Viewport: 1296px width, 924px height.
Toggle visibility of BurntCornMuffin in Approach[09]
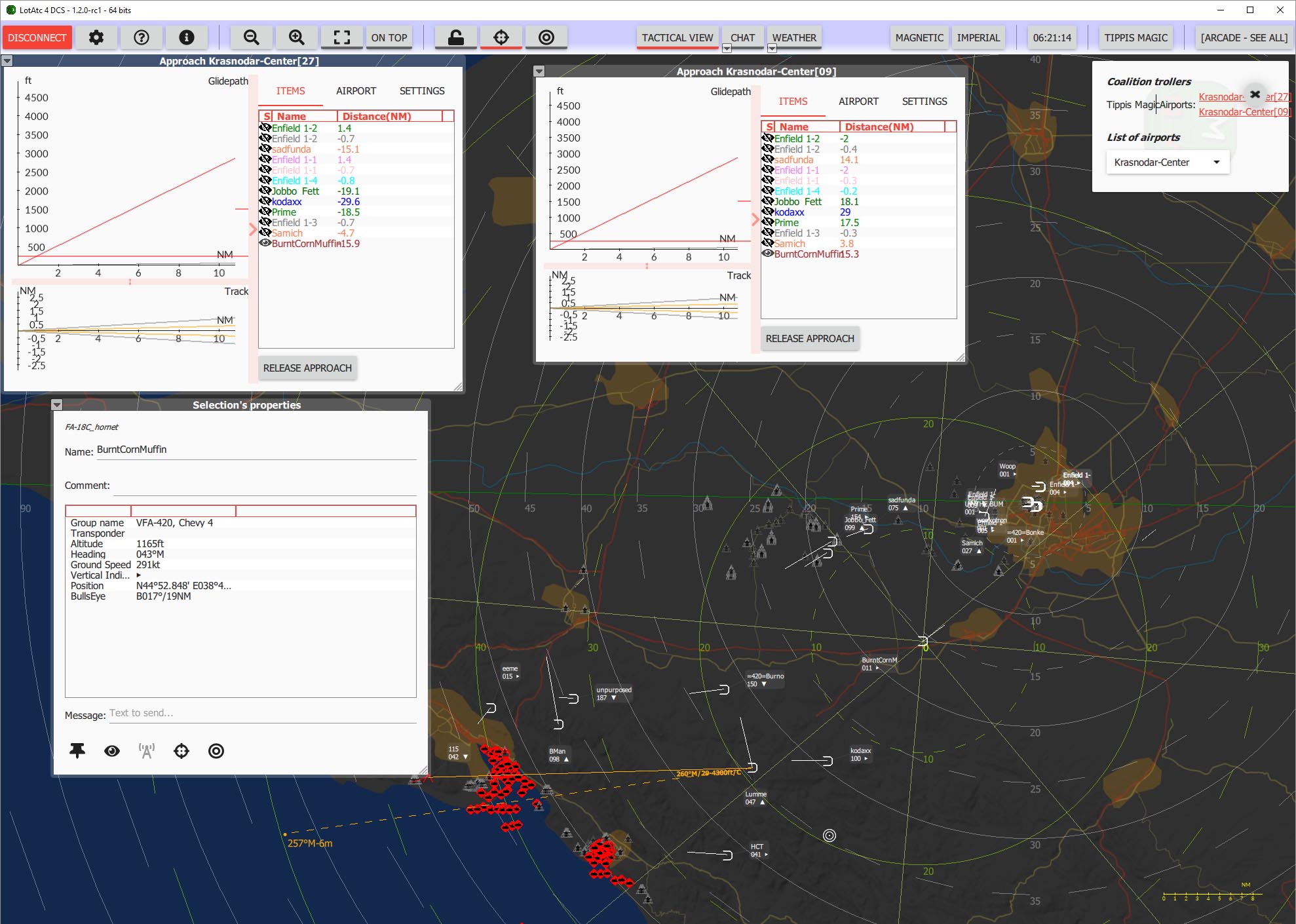767,254
